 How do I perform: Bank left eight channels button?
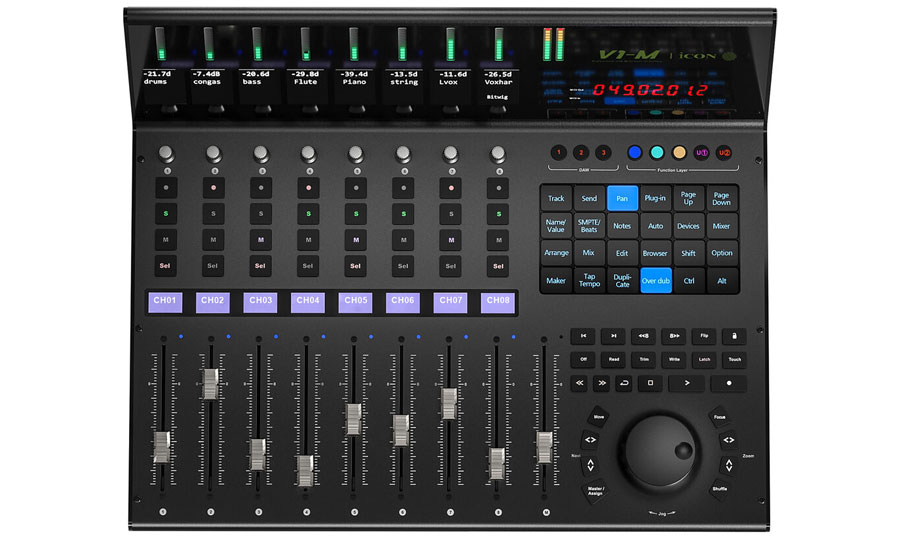click(x=643, y=336)
